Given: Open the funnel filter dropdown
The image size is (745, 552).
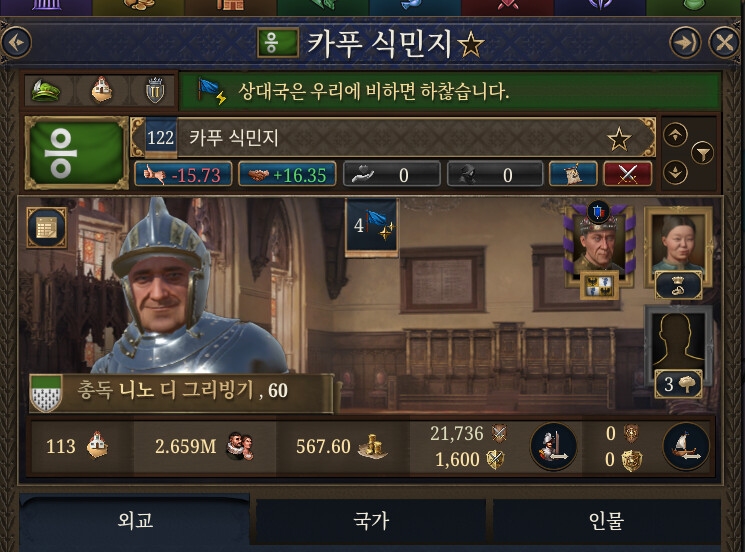Looking at the screenshot, I should (x=702, y=153).
